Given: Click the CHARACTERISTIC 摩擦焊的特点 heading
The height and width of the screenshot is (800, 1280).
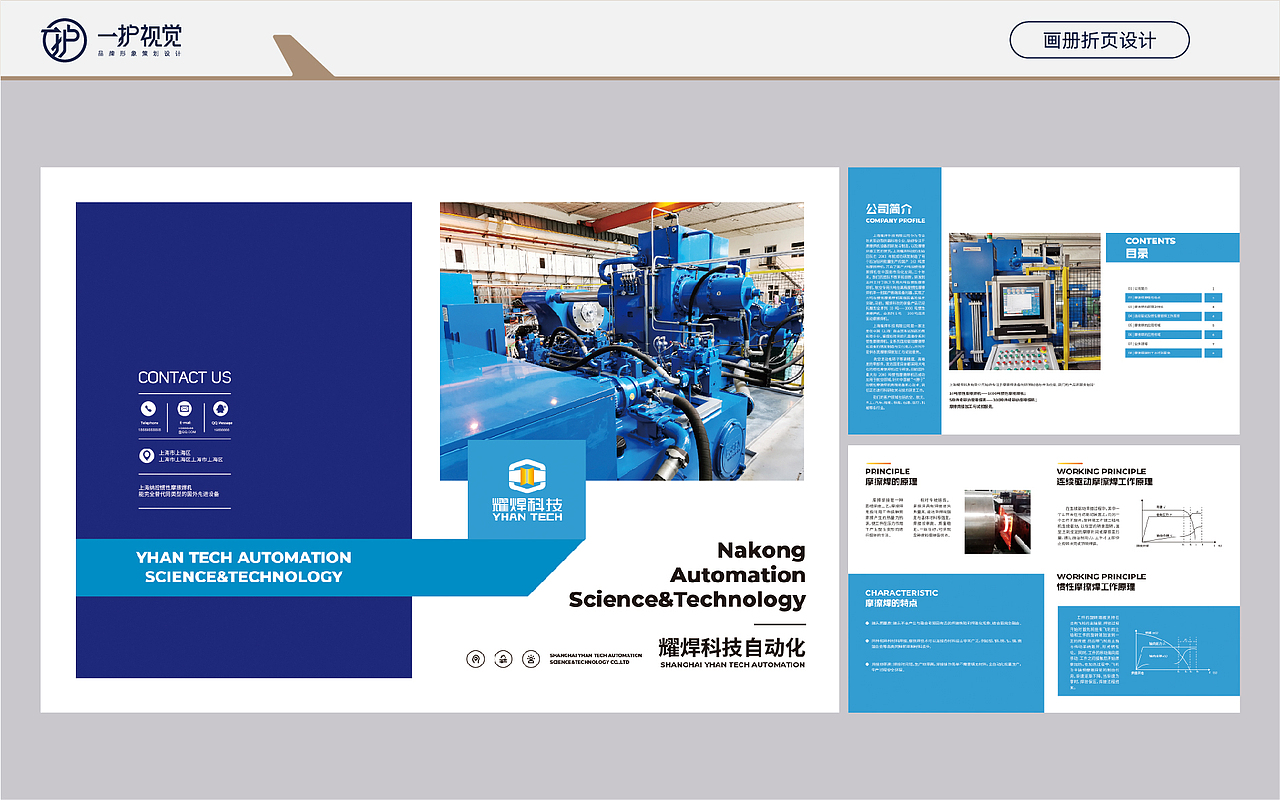Looking at the screenshot, I should pyautogui.click(x=901, y=598).
